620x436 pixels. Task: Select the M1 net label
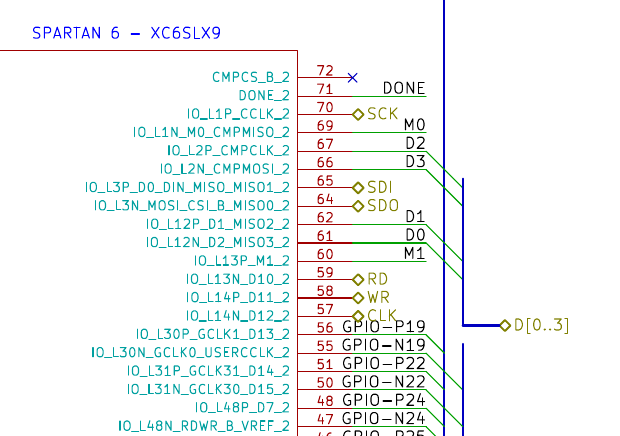point(414,253)
